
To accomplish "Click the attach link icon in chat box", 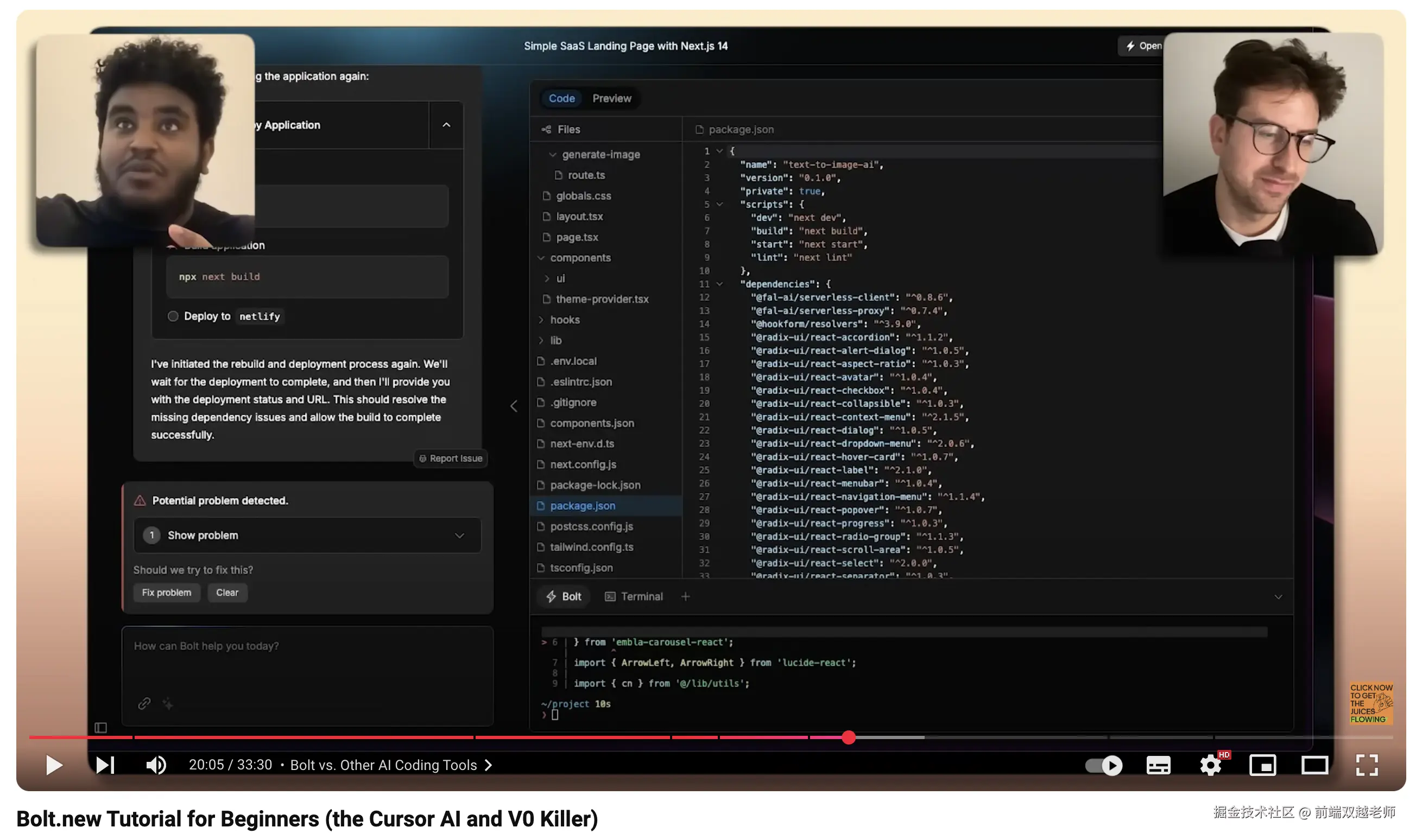I will tap(144, 703).
